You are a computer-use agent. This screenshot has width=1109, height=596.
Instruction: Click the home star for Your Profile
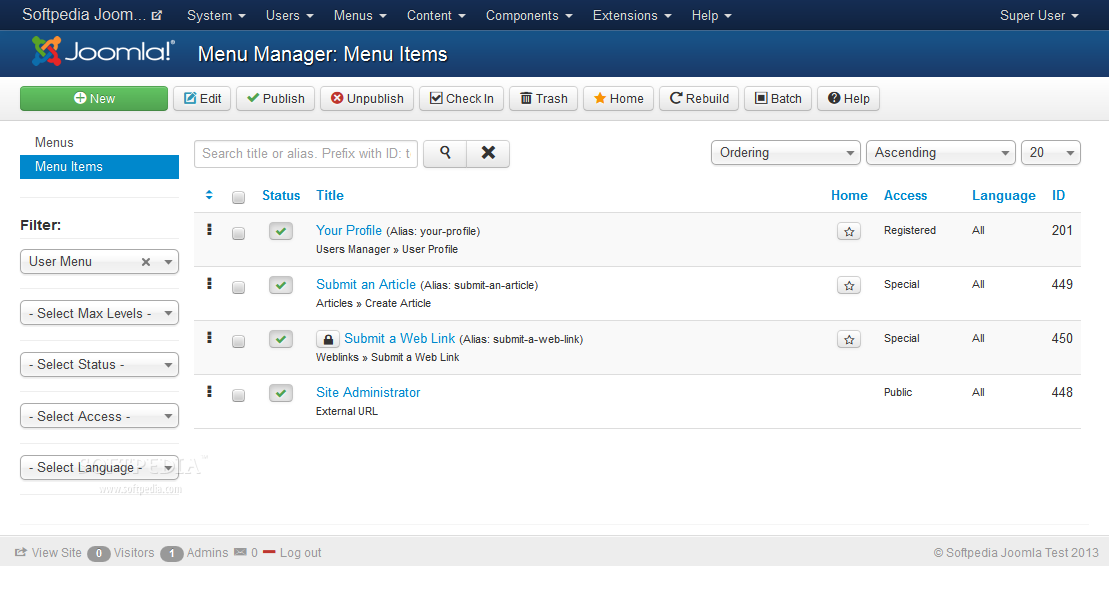coord(849,231)
